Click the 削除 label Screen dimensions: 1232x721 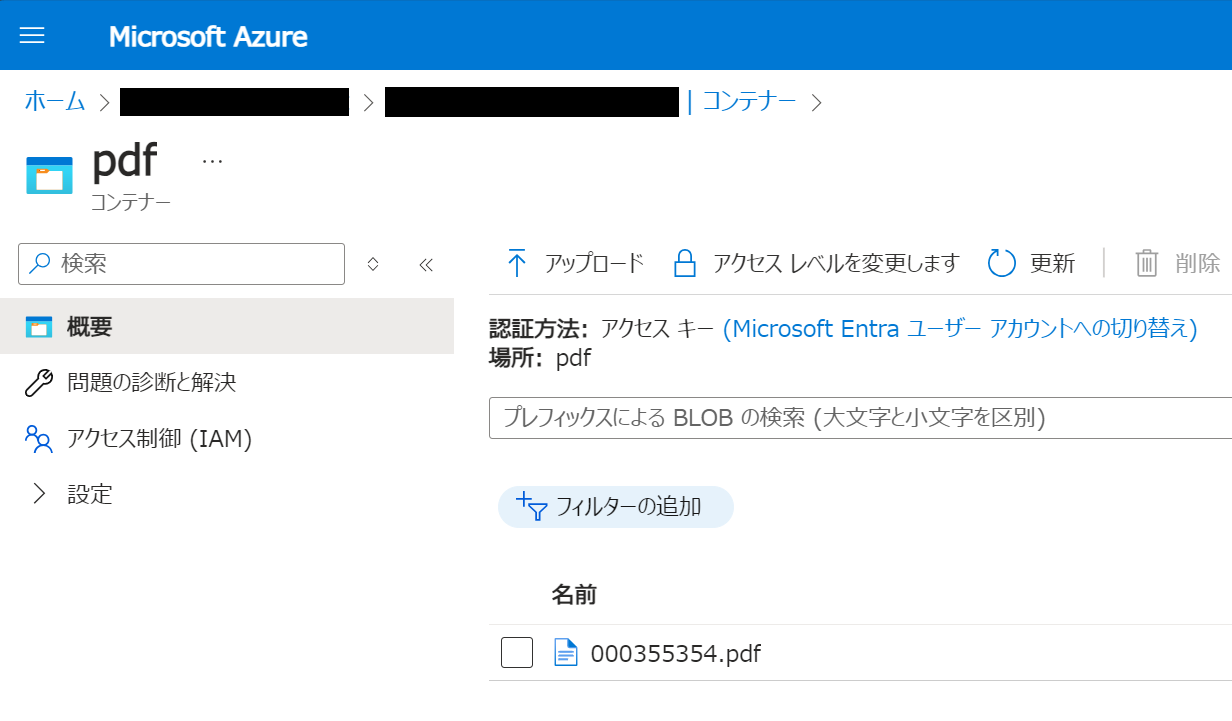pyautogui.click(x=1198, y=264)
